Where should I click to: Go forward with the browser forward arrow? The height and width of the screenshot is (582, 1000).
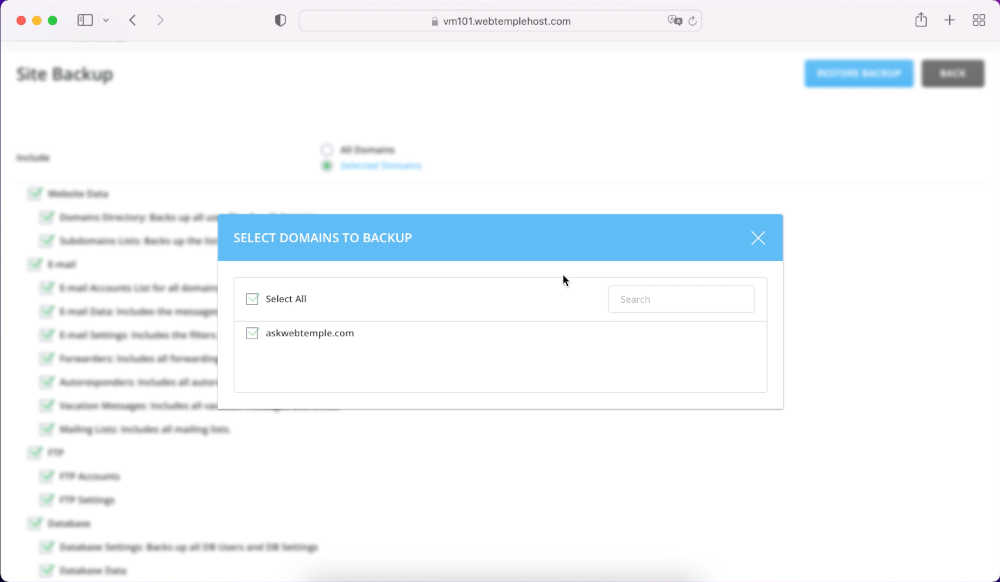160,20
